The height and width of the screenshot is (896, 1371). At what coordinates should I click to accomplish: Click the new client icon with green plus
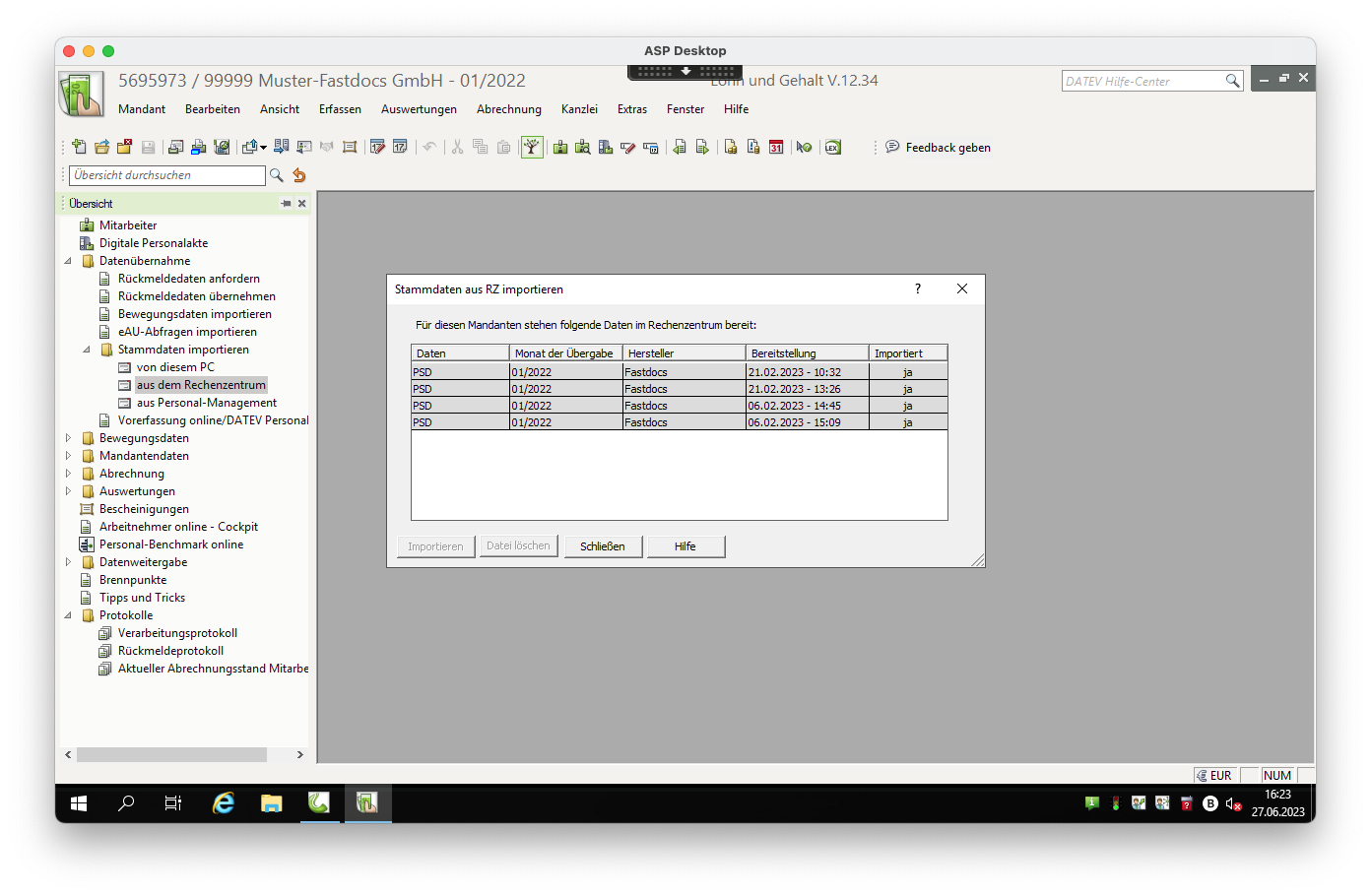pyautogui.click(x=79, y=147)
